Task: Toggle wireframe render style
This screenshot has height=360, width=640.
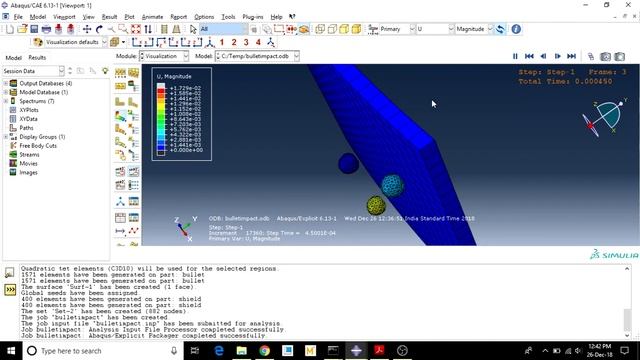Action: tap(320, 29)
